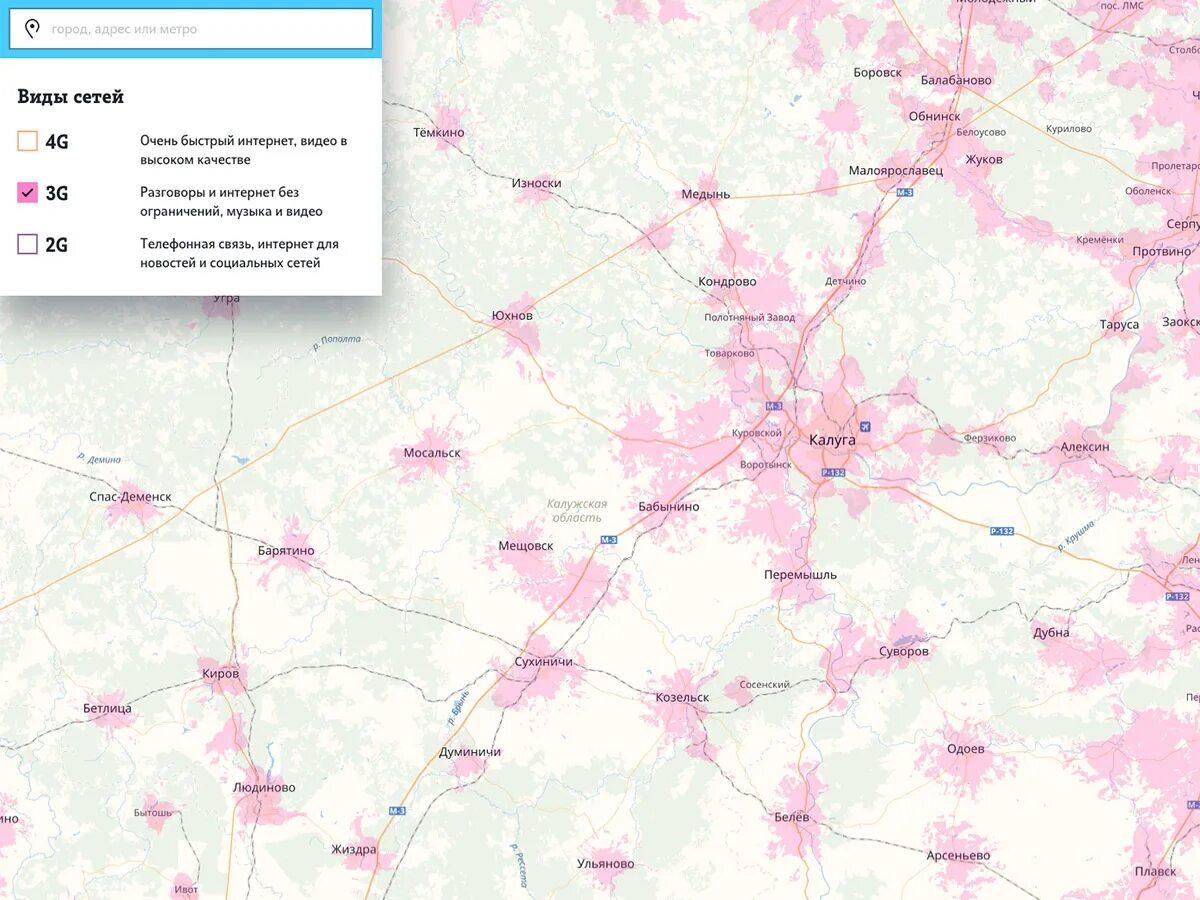Screen dimensions: 1200x900
Task: Click the Мосальск label
Action: point(432,453)
